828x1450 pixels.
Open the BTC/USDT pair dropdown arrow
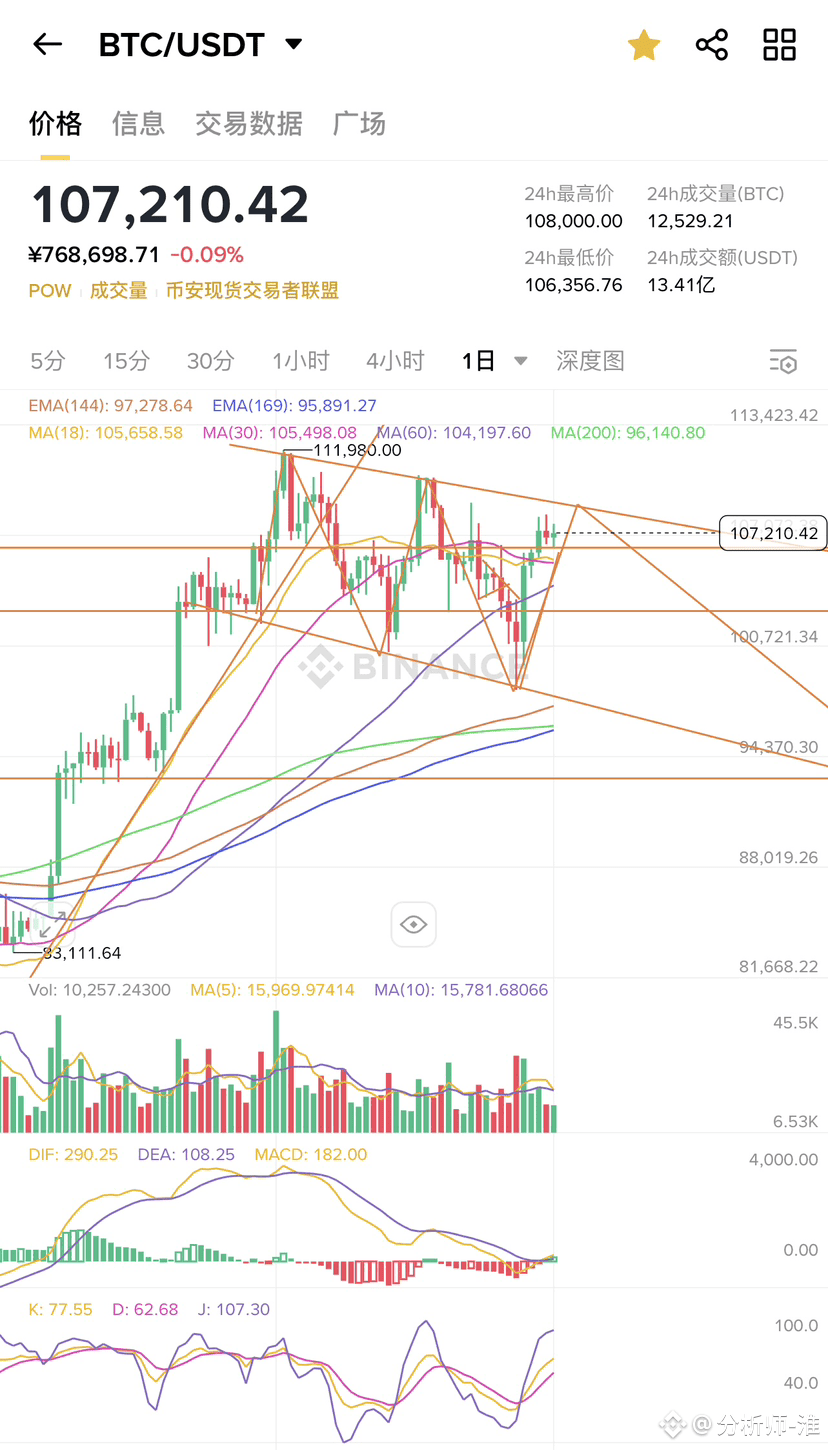click(293, 44)
